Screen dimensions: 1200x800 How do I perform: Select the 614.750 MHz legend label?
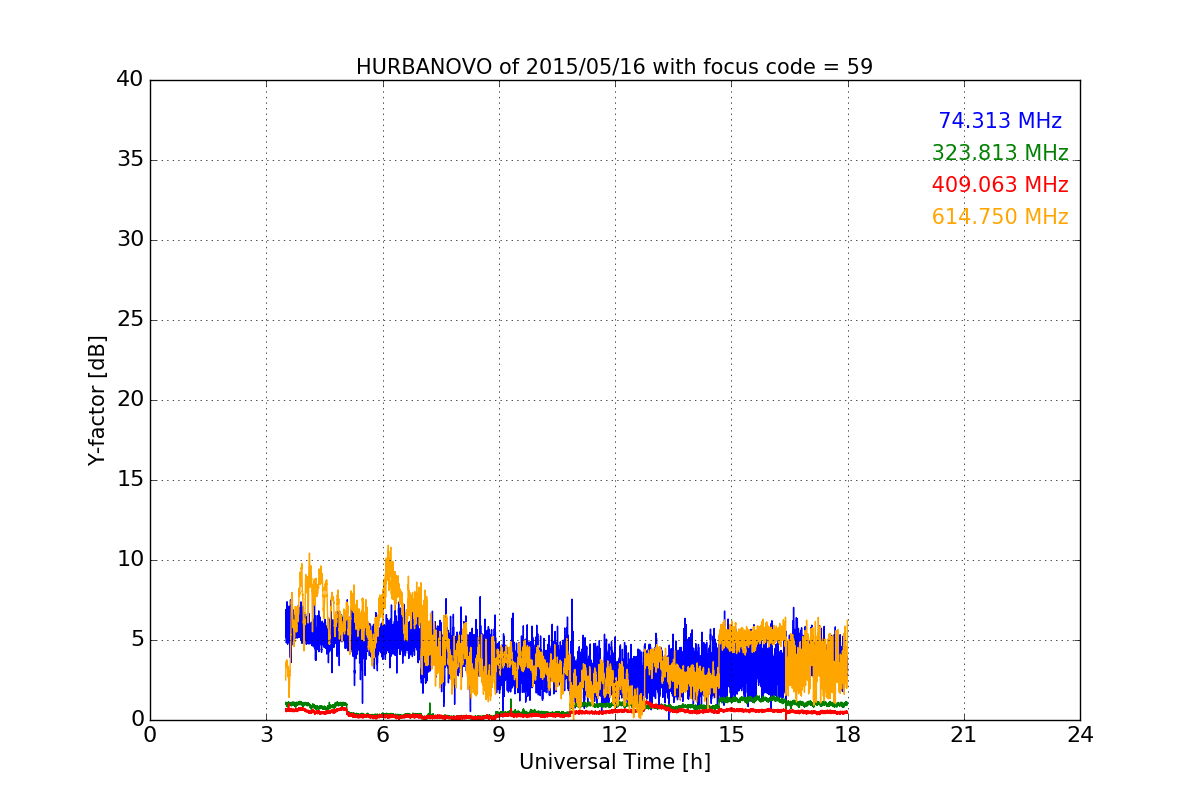(x=1000, y=217)
